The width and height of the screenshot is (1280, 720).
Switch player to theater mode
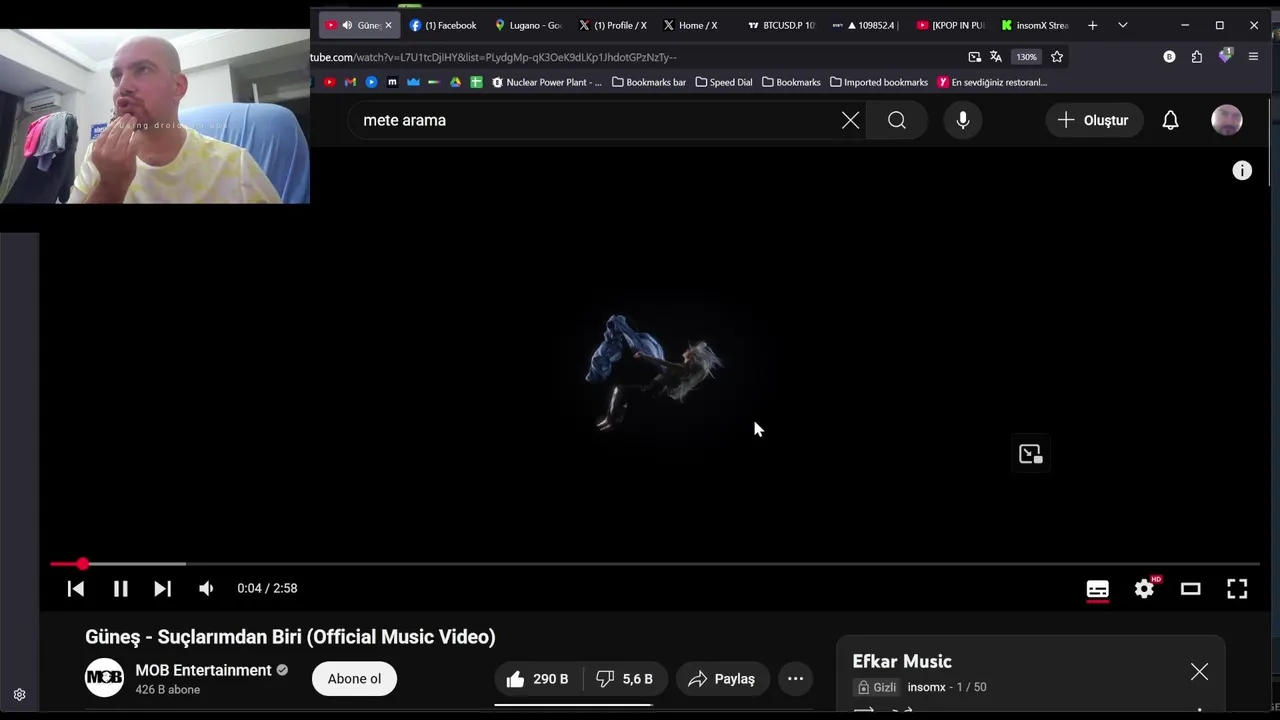[1190, 589]
